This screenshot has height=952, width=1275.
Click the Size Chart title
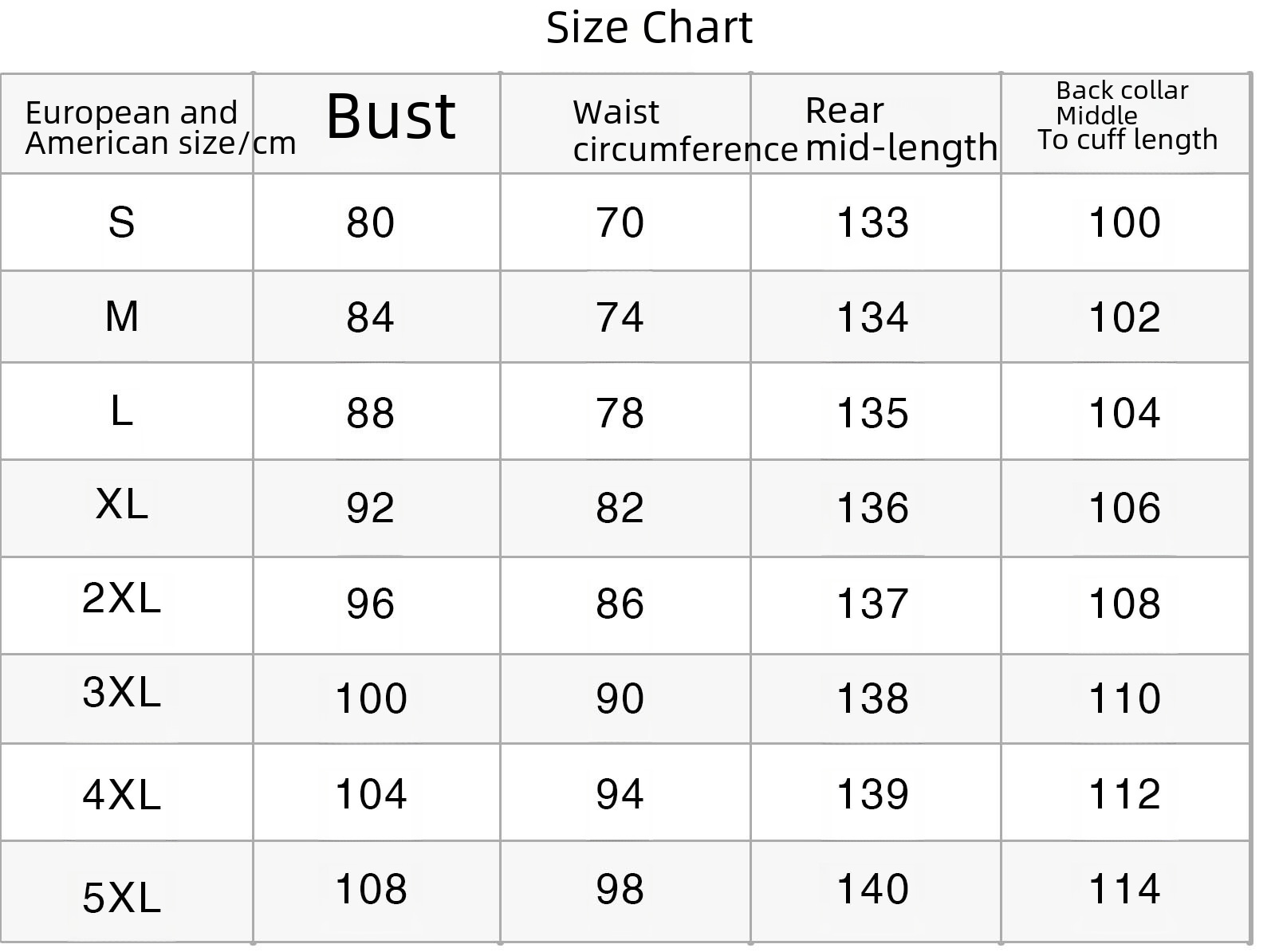(x=649, y=28)
